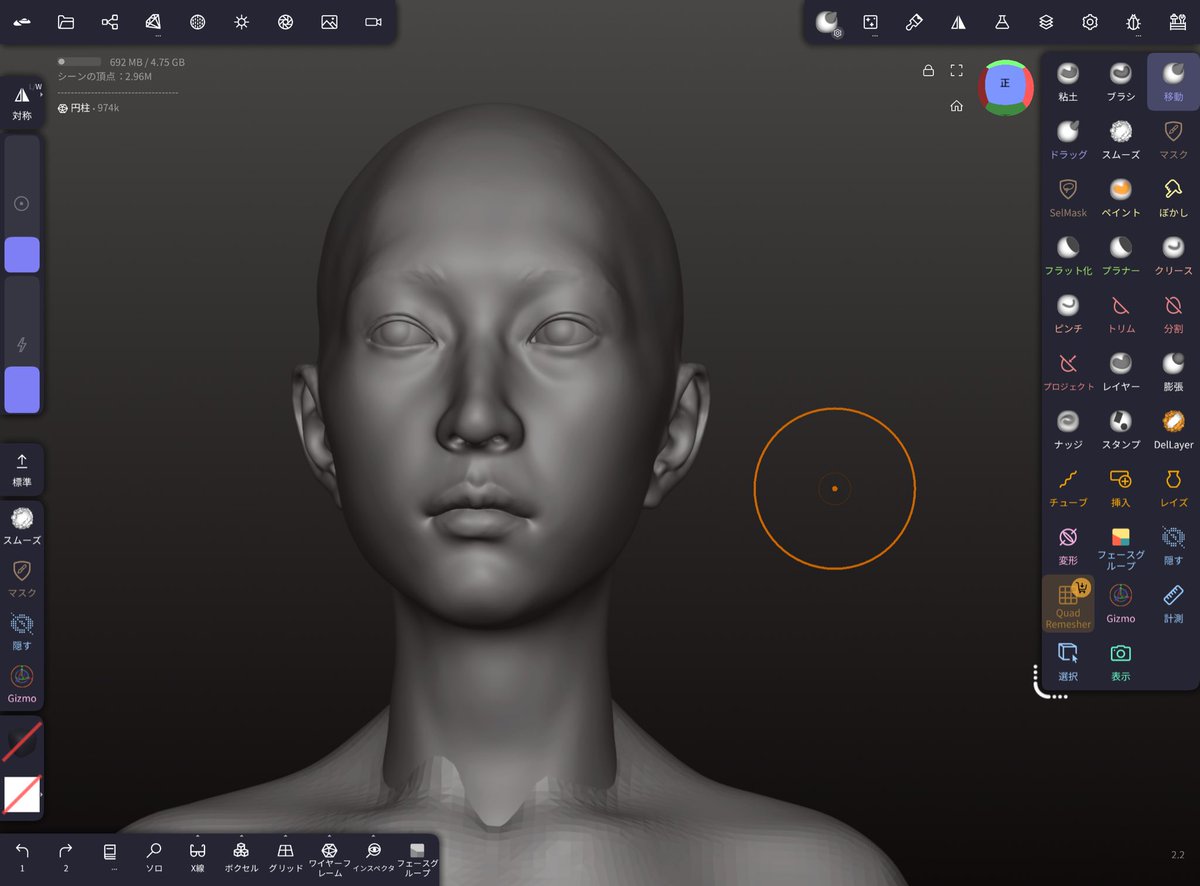
Task: Toggle fullscreen viewport icon
Action: pos(957,70)
